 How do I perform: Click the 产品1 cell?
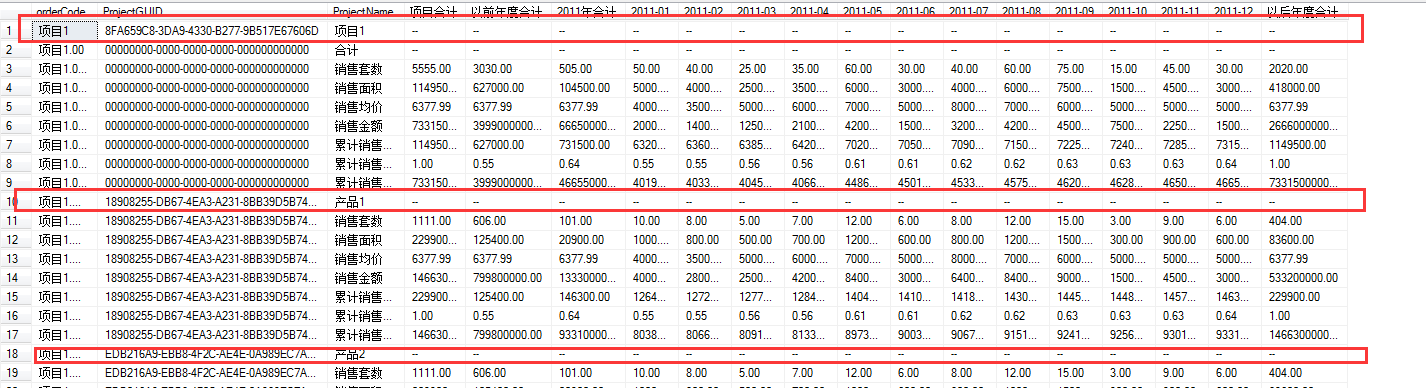click(350, 202)
